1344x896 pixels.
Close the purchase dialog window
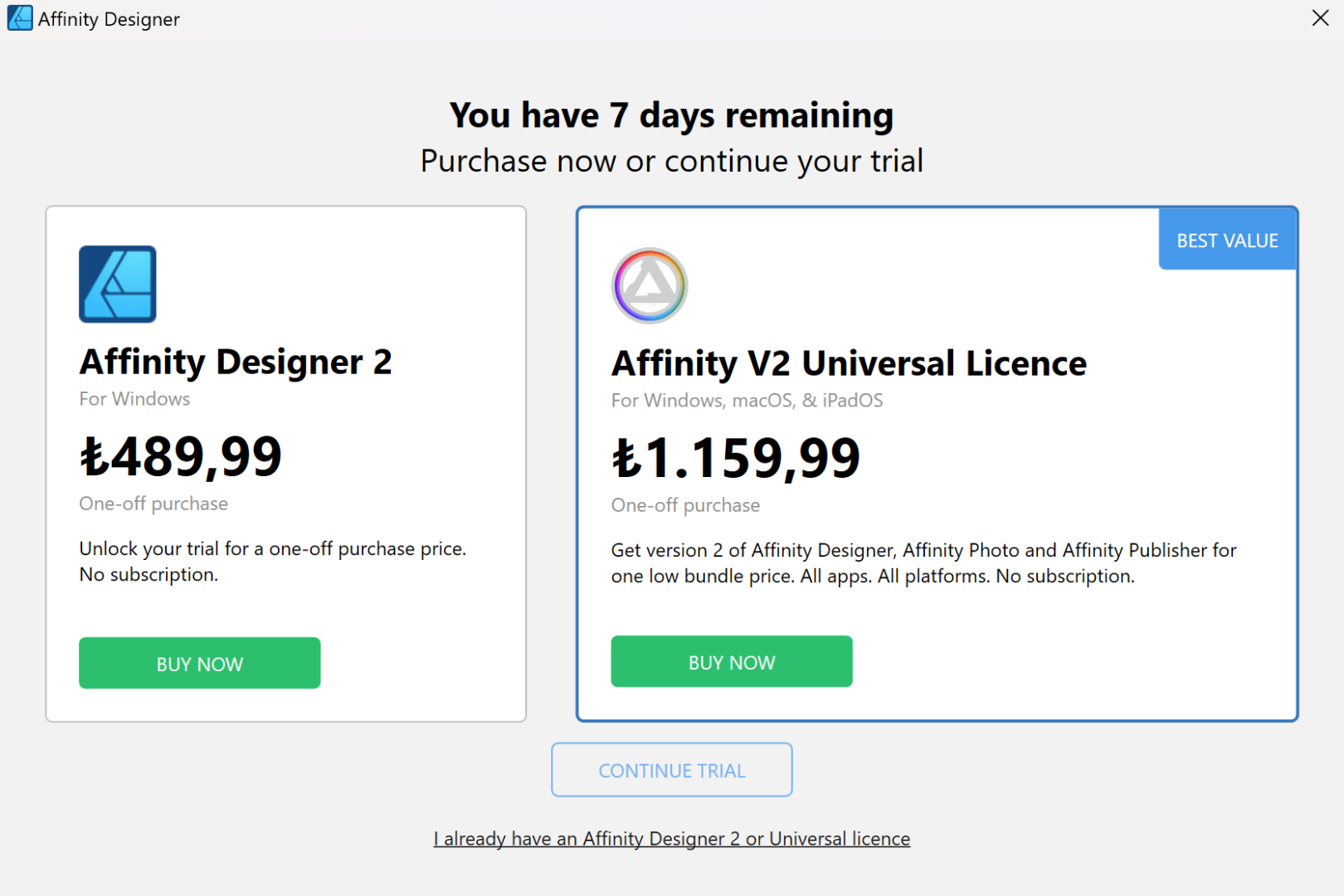tap(1320, 17)
